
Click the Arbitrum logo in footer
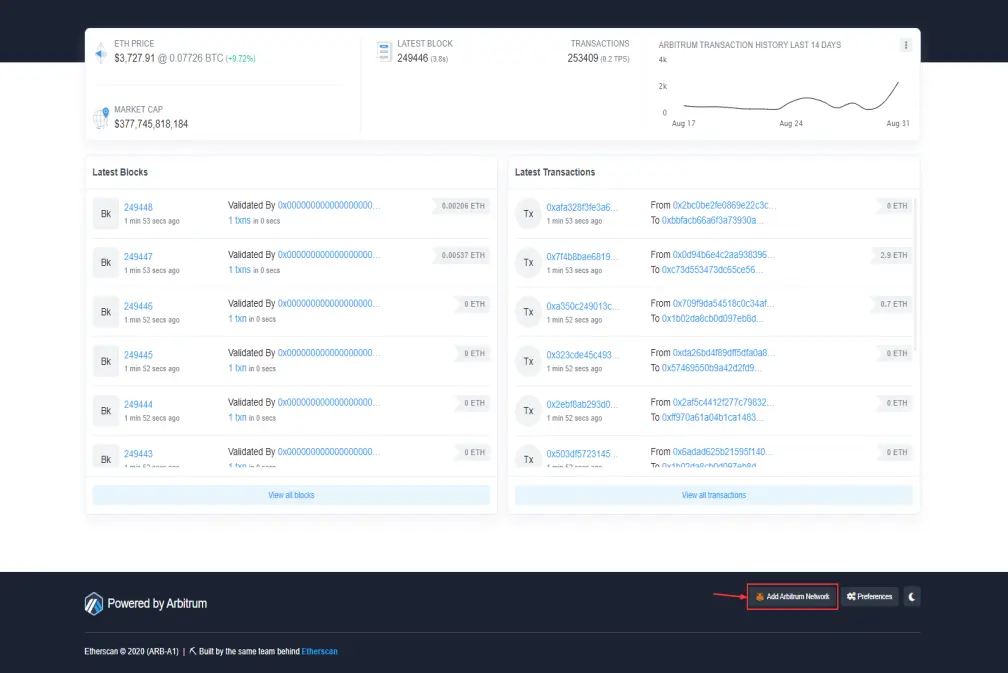[x=94, y=604]
